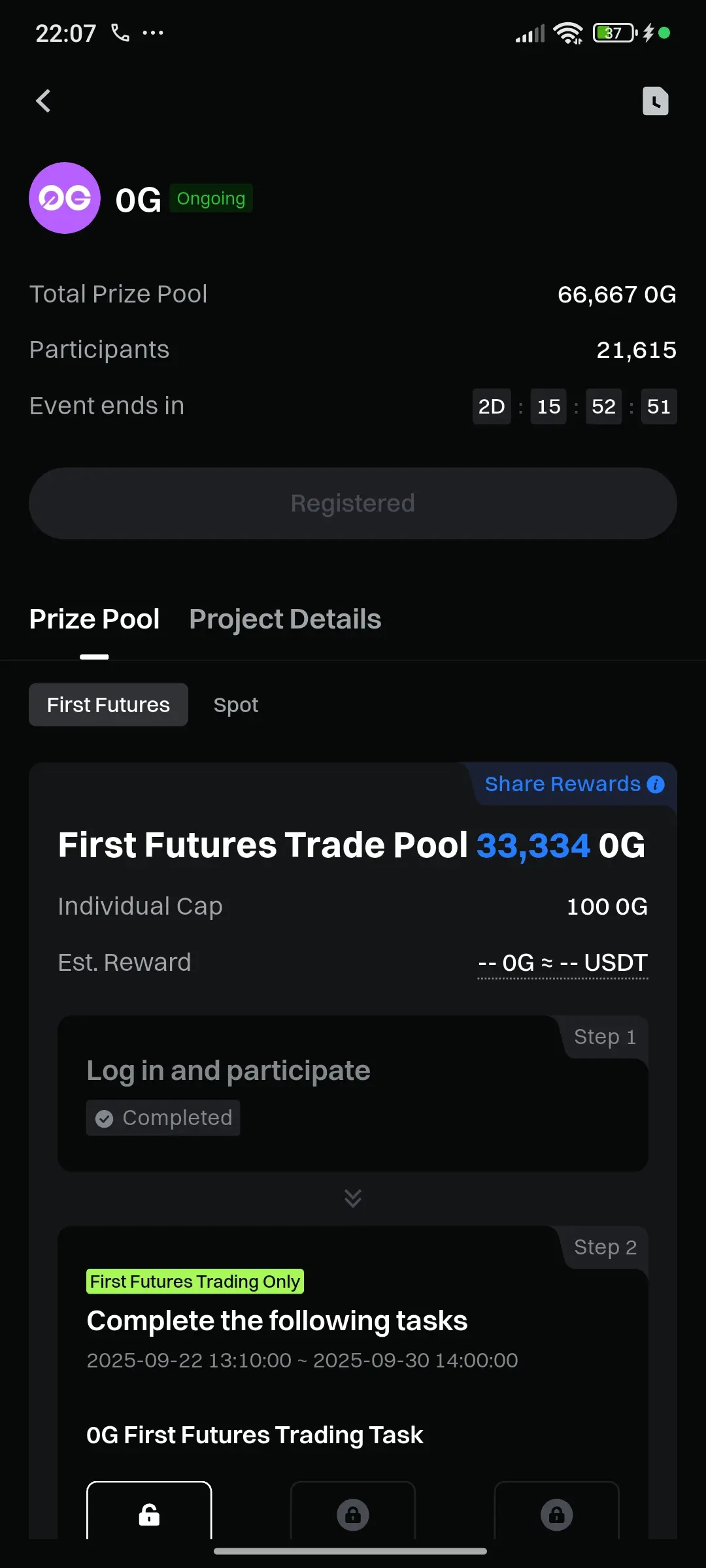The image size is (706, 1568).
Task: Open the Share Rewards link
Action: point(562,784)
